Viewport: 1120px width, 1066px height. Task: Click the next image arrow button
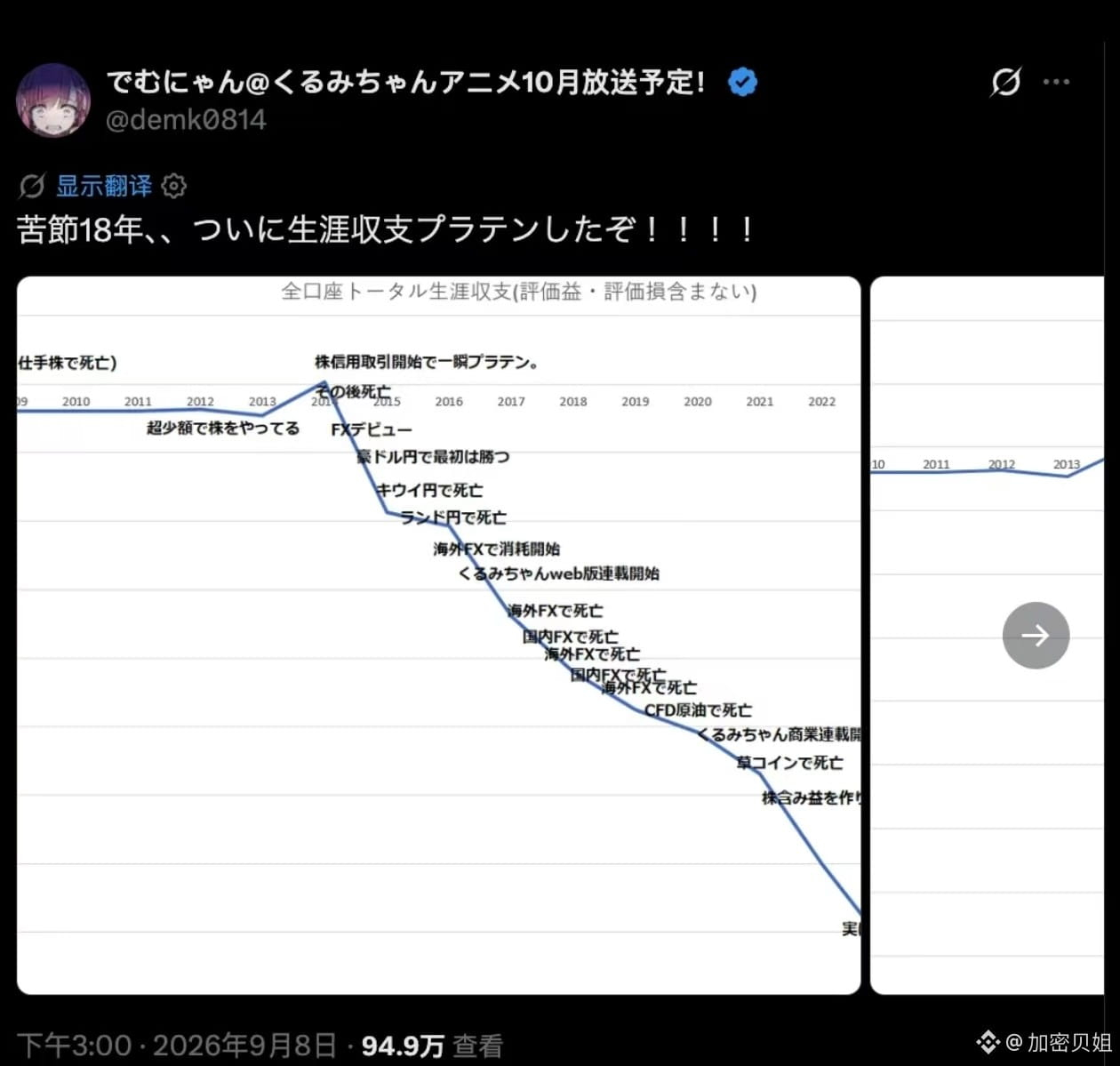[x=1036, y=635]
